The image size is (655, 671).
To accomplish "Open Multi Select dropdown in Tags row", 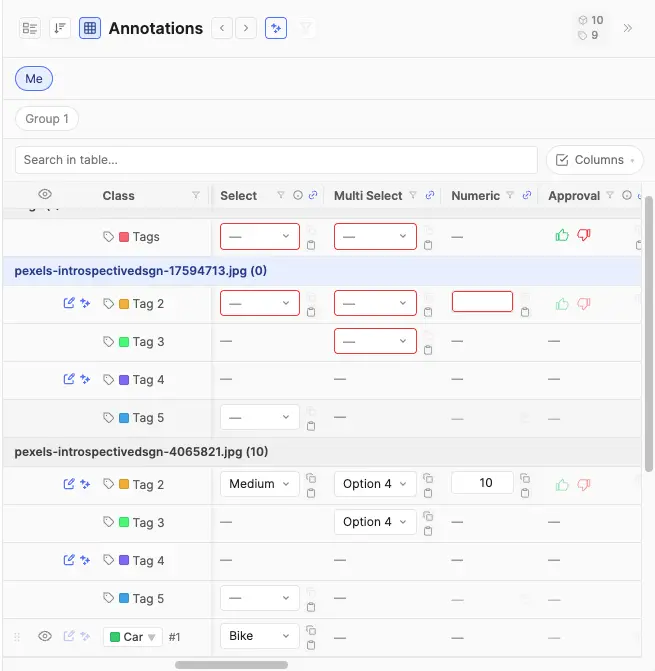I will [x=375, y=236].
